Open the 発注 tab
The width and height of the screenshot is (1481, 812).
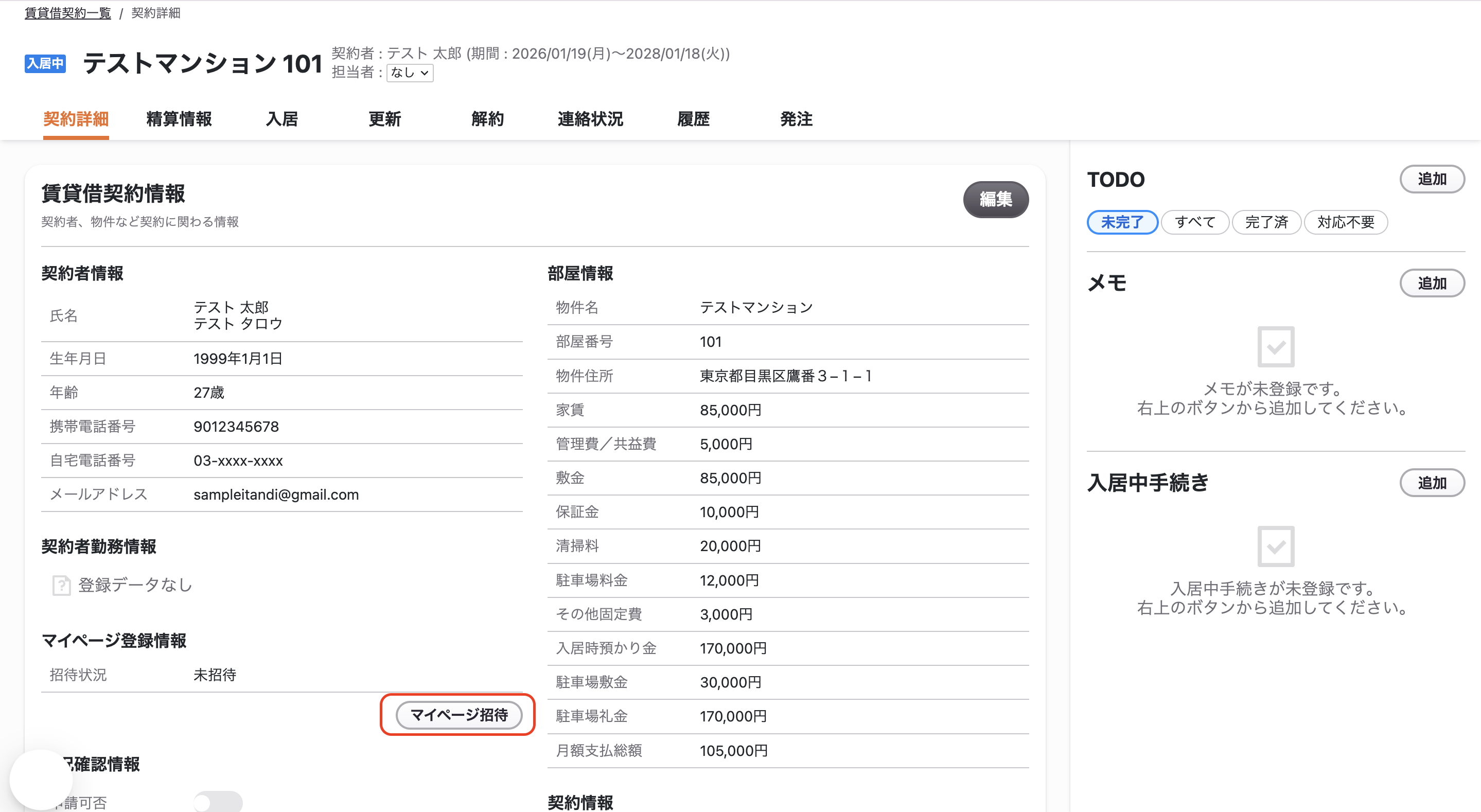796,119
